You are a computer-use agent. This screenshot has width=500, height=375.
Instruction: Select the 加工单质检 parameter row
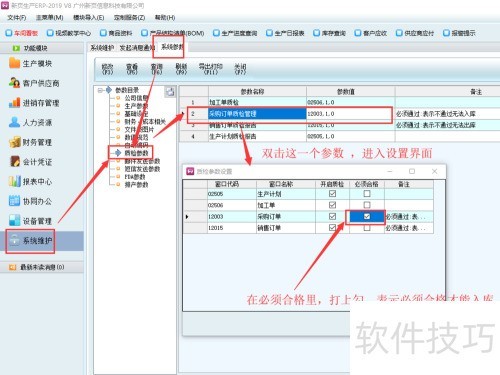click(340, 102)
